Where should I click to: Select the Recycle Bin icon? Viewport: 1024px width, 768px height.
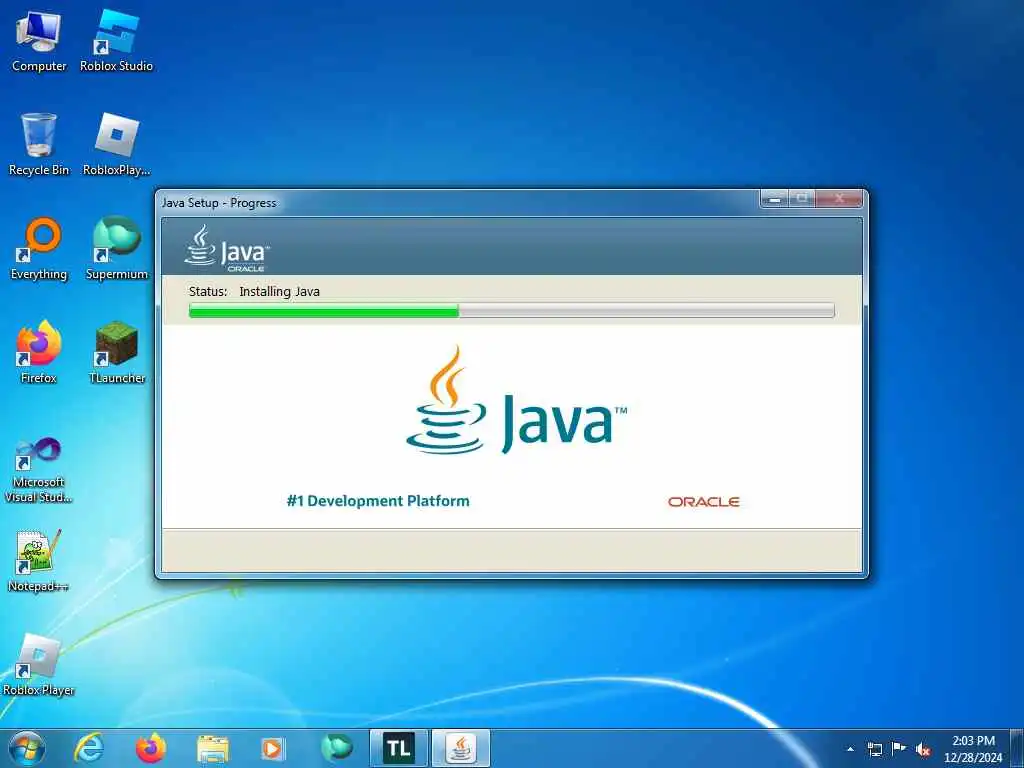tap(39, 144)
